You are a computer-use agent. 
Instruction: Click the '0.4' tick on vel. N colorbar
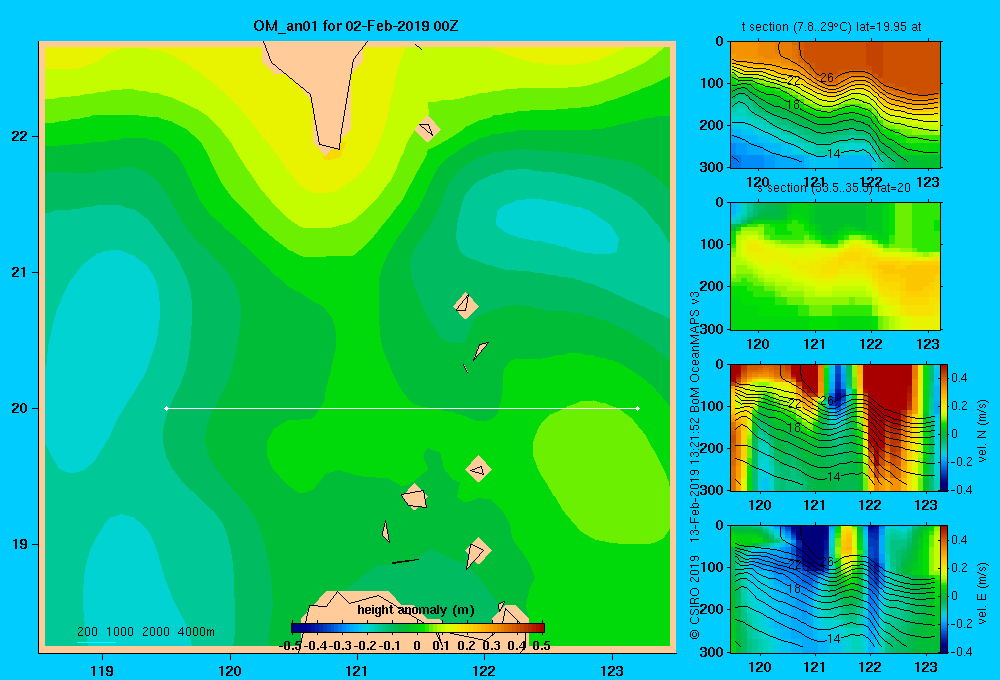pyautogui.click(x=959, y=378)
